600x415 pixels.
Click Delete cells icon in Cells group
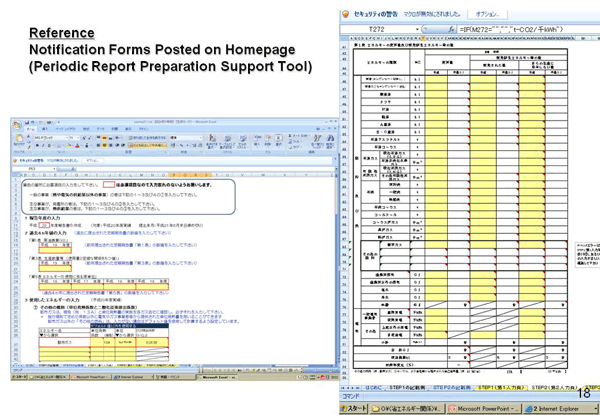tap(268, 140)
